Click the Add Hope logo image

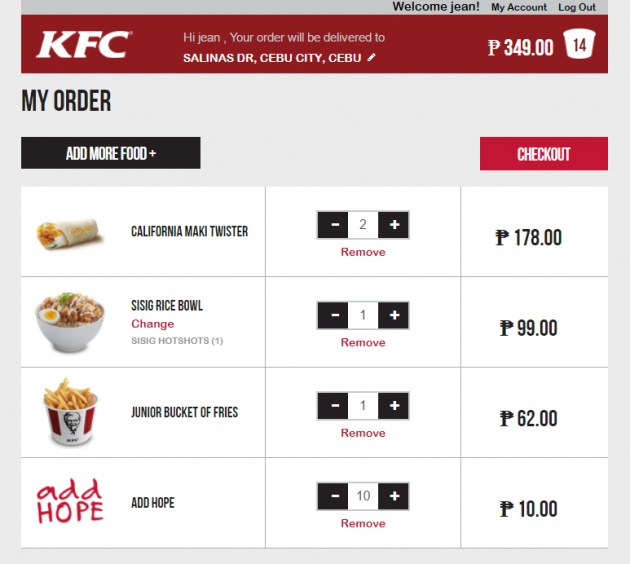[x=70, y=501]
